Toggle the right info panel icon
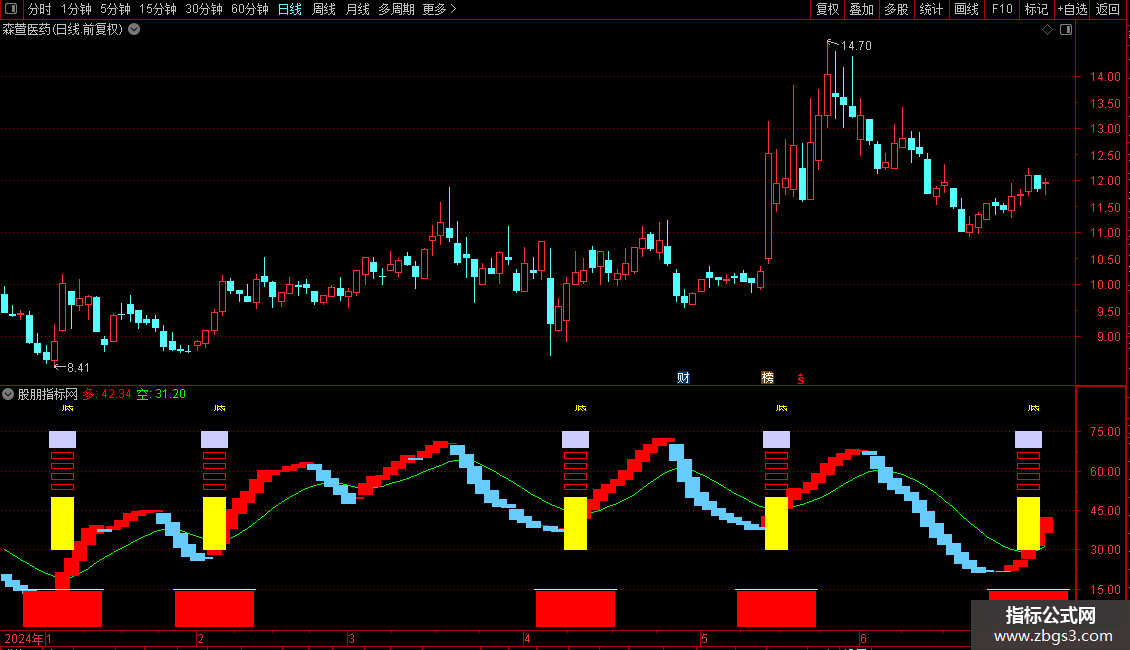 coord(1066,30)
